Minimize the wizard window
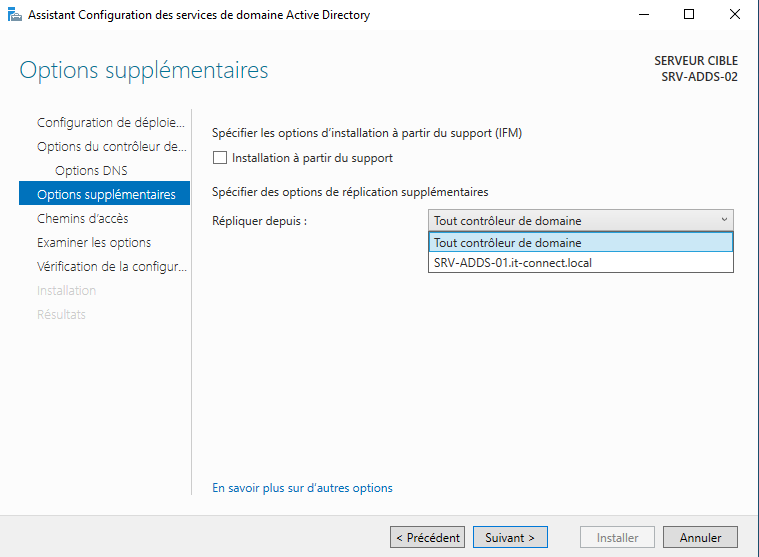The height and width of the screenshot is (557, 759). pyautogui.click(x=643, y=14)
